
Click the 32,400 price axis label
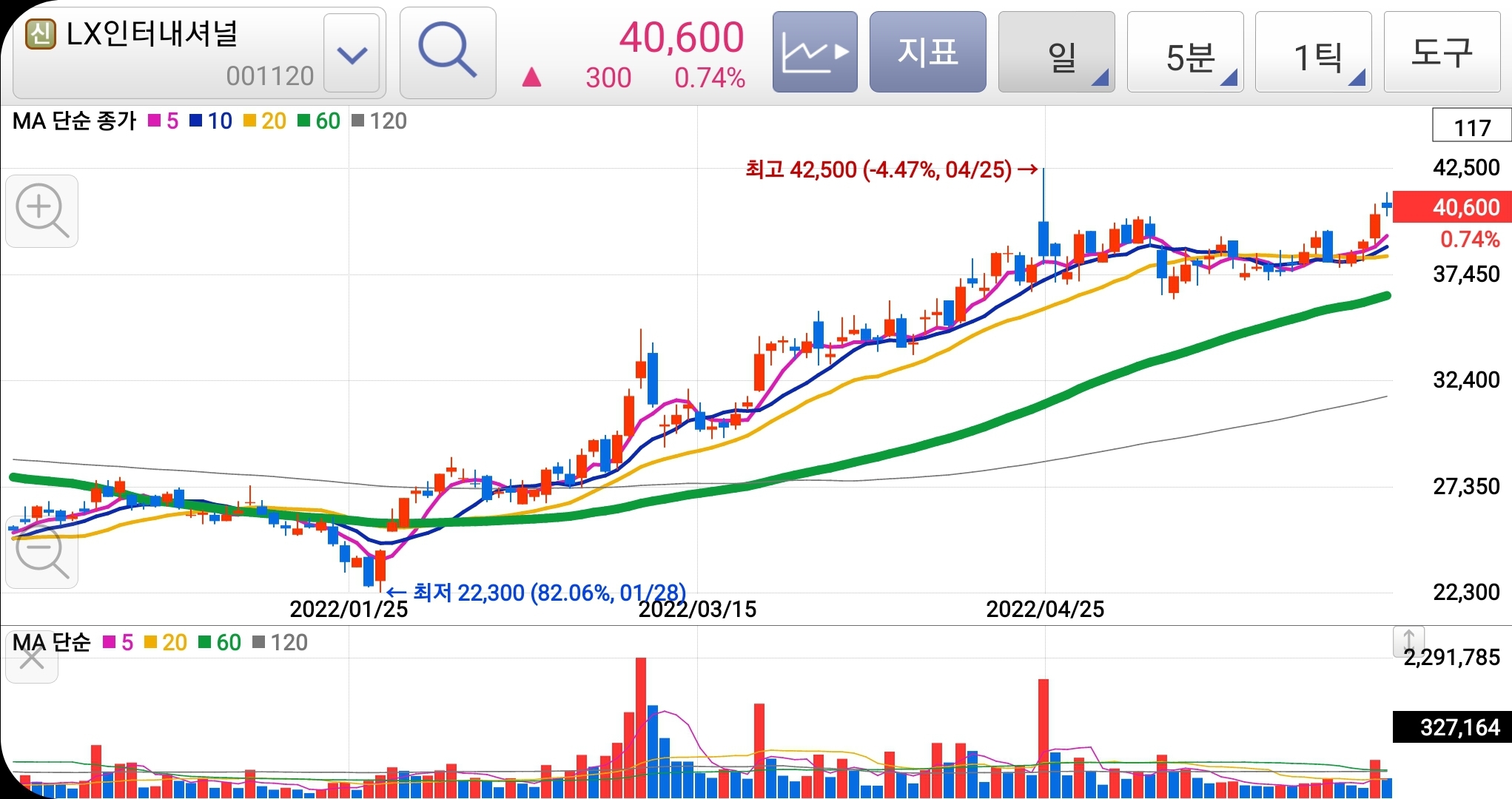1466,380
